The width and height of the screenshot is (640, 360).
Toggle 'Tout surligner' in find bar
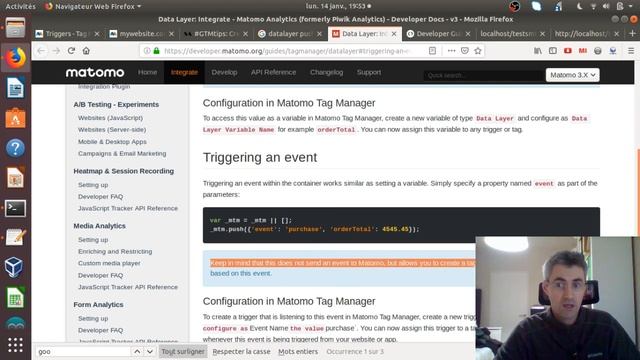click(x=183, y=351)
